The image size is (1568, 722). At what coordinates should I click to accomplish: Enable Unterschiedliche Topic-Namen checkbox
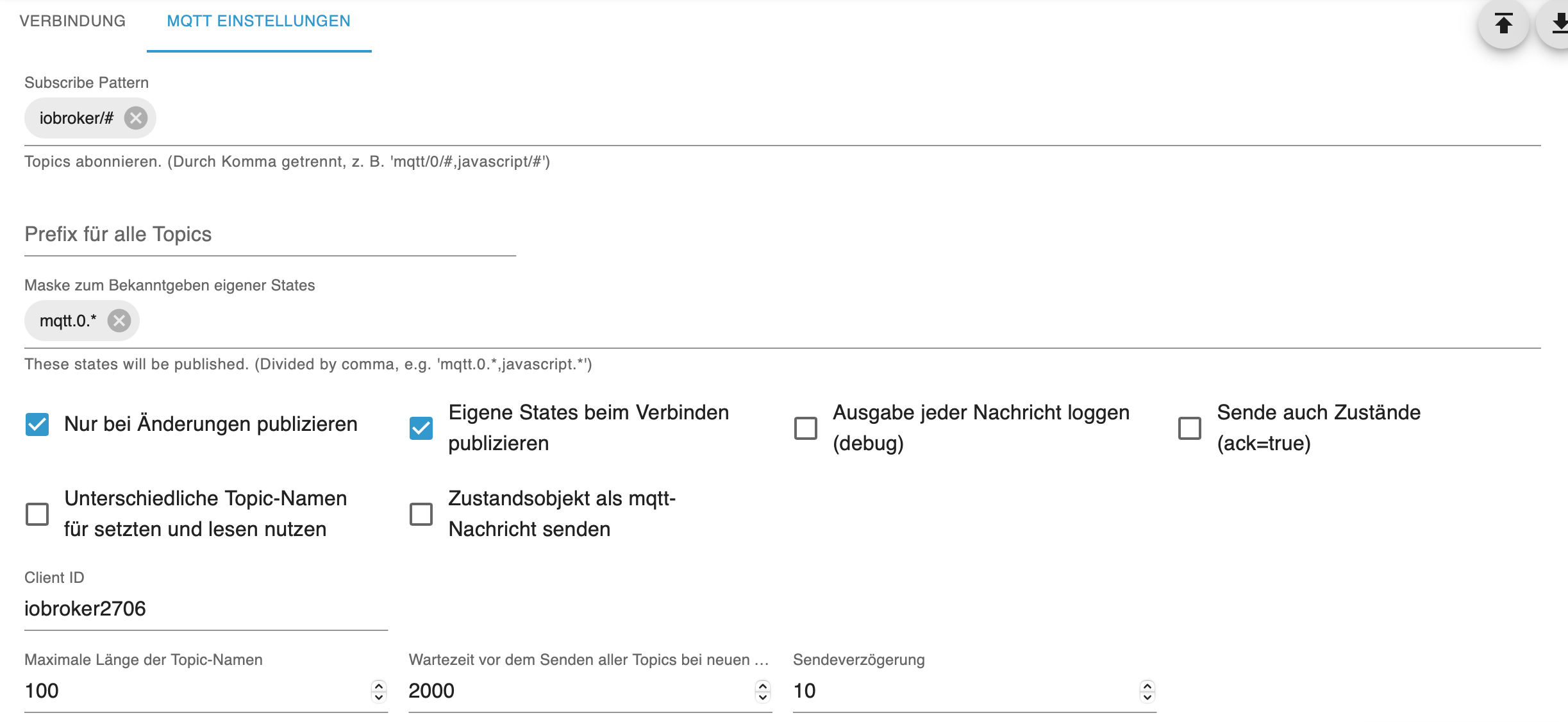coord(37,514)
